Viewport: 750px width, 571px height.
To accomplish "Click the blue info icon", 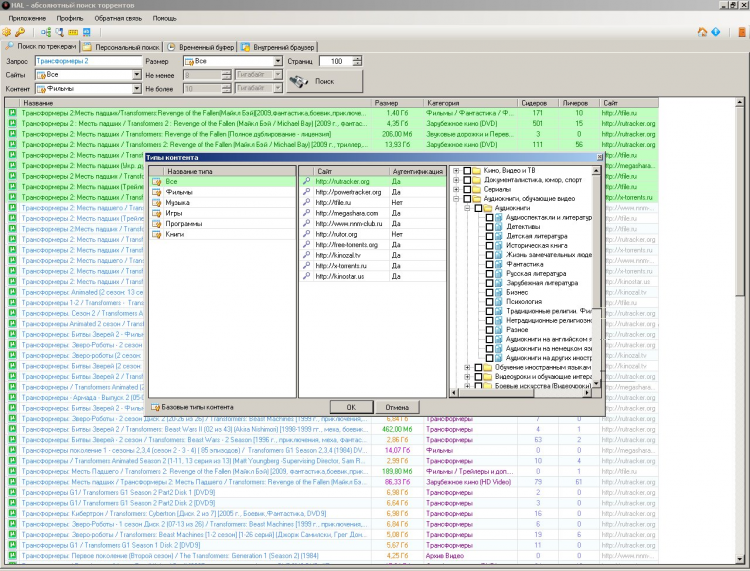I will [716, 32].
